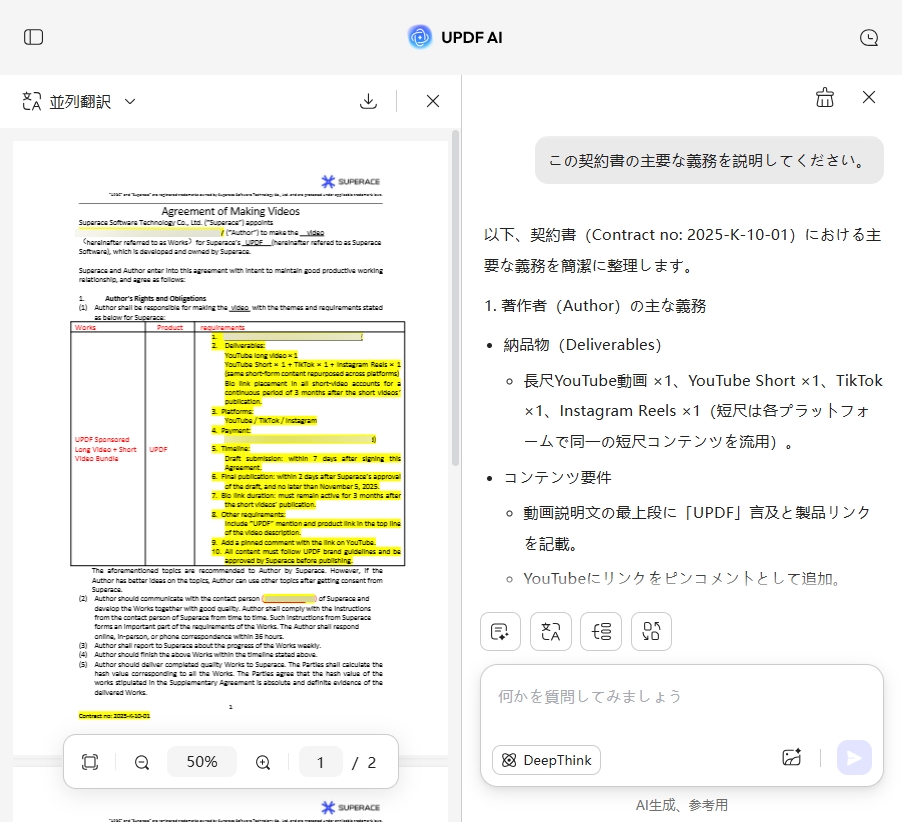Image resolution: width=902 pixels, height=822 pixels.
Task: Close the translation preview panel
Action: (x=432, y=101)
